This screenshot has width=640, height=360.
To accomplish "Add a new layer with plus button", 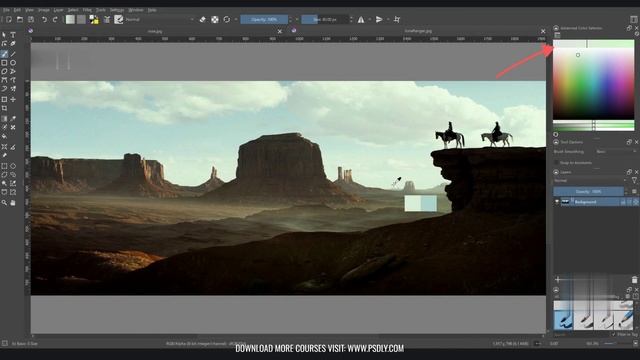I will tap(558, 280).
